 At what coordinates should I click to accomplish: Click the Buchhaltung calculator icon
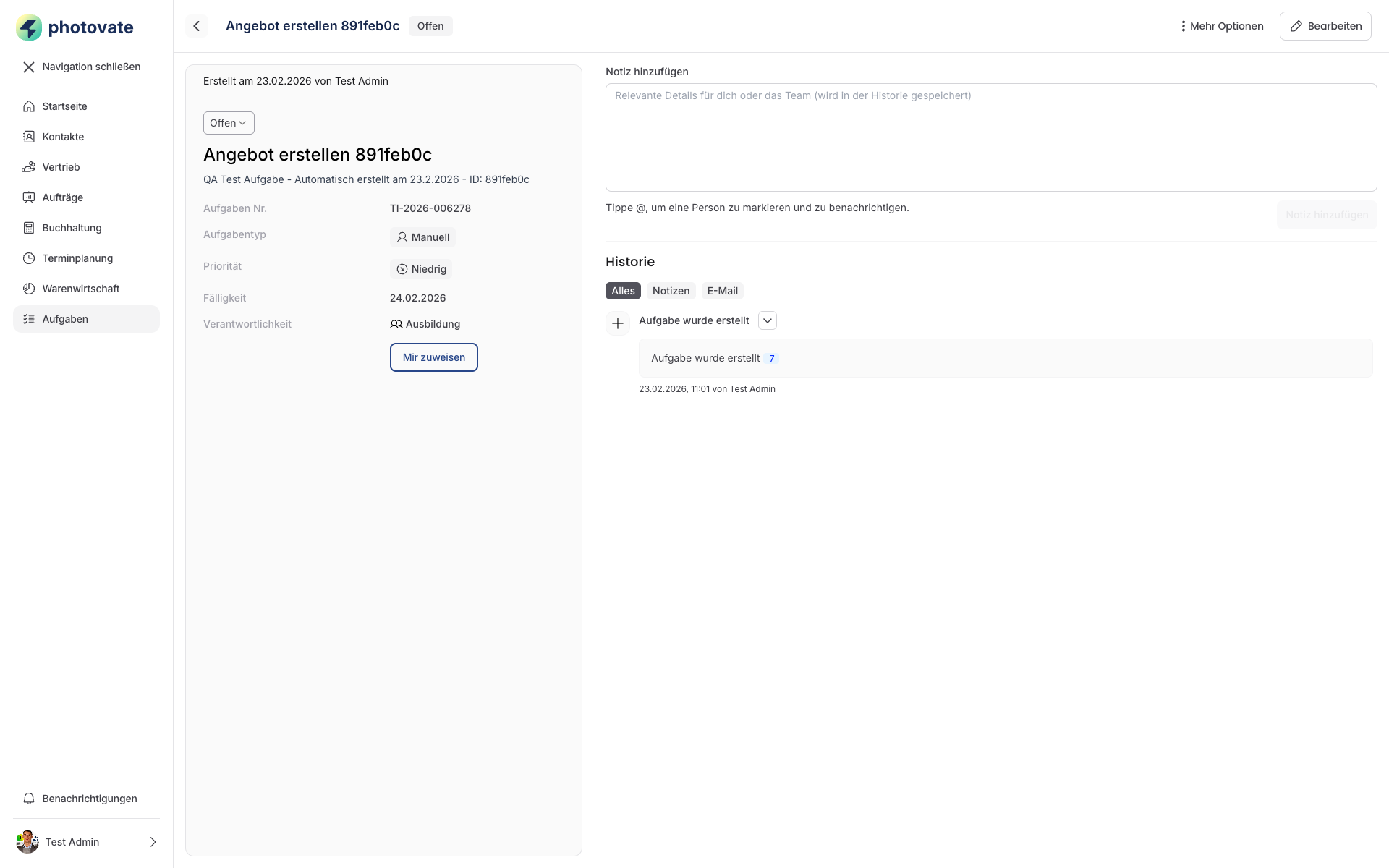pyautogui.click(x=29, y=228)
